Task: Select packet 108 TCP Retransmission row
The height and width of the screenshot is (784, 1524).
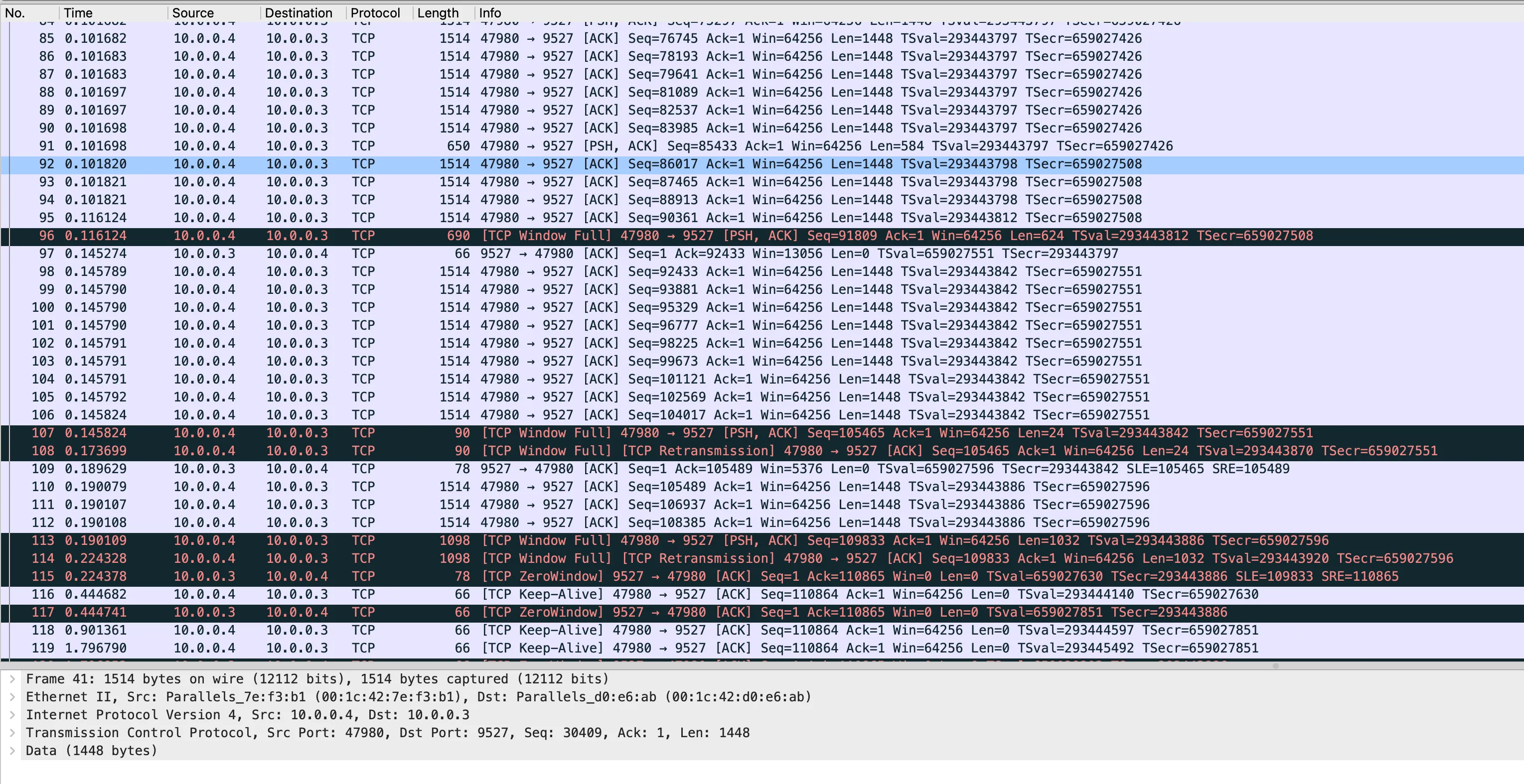Action: pos(592,451)
